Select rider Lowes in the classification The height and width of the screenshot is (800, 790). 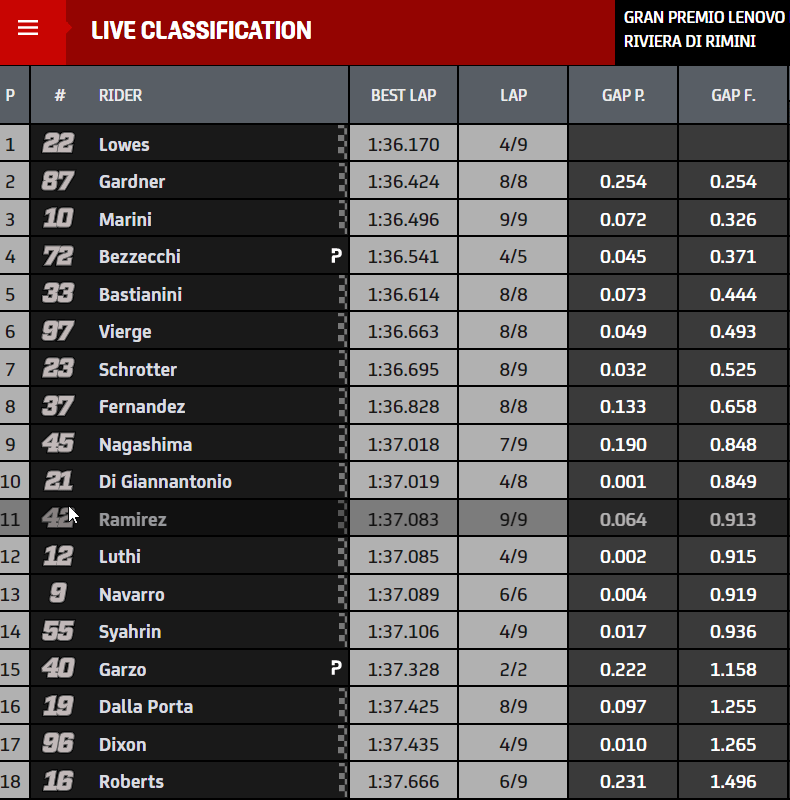pos(124,145)
